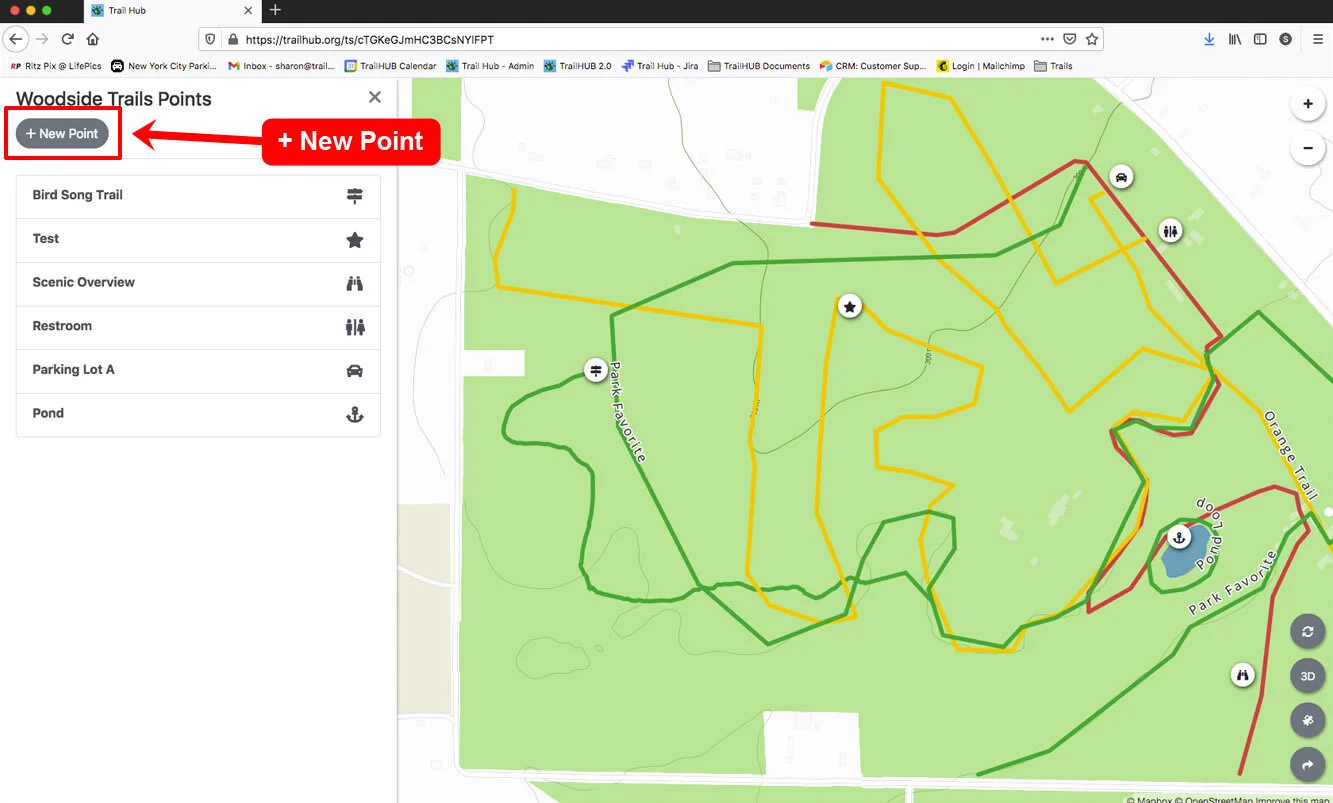Image resolution: width=1333 pixels, height=803 pixels.
Task: Select the restroom marker on the map
Action: tap(1171, 231)
